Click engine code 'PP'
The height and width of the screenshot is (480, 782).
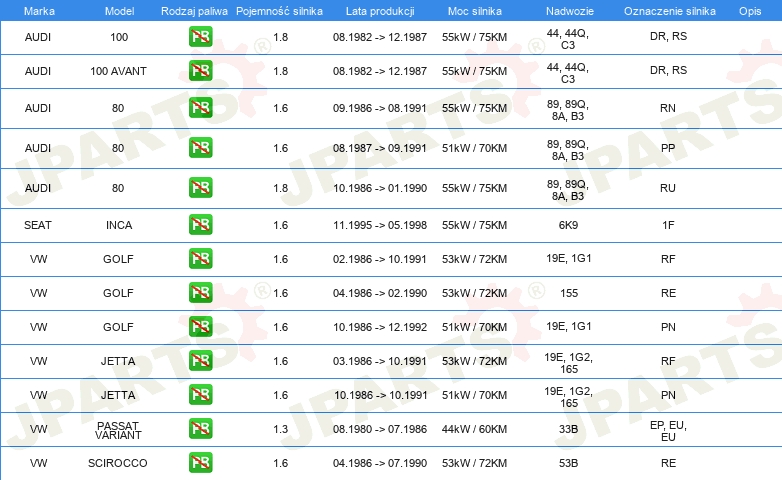pos(668,148)
